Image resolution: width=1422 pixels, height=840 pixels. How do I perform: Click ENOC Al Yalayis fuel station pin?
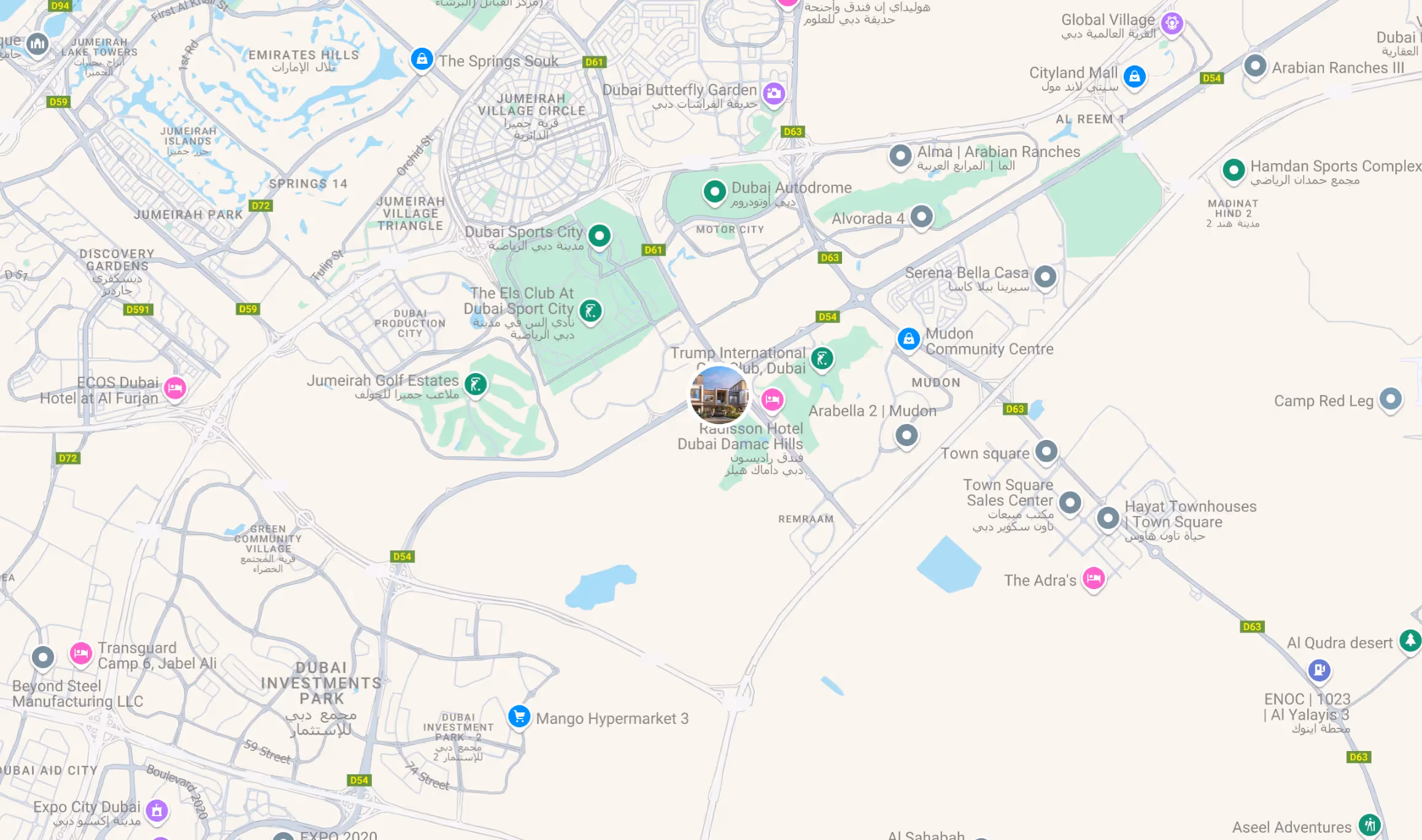pos(1320,670)
